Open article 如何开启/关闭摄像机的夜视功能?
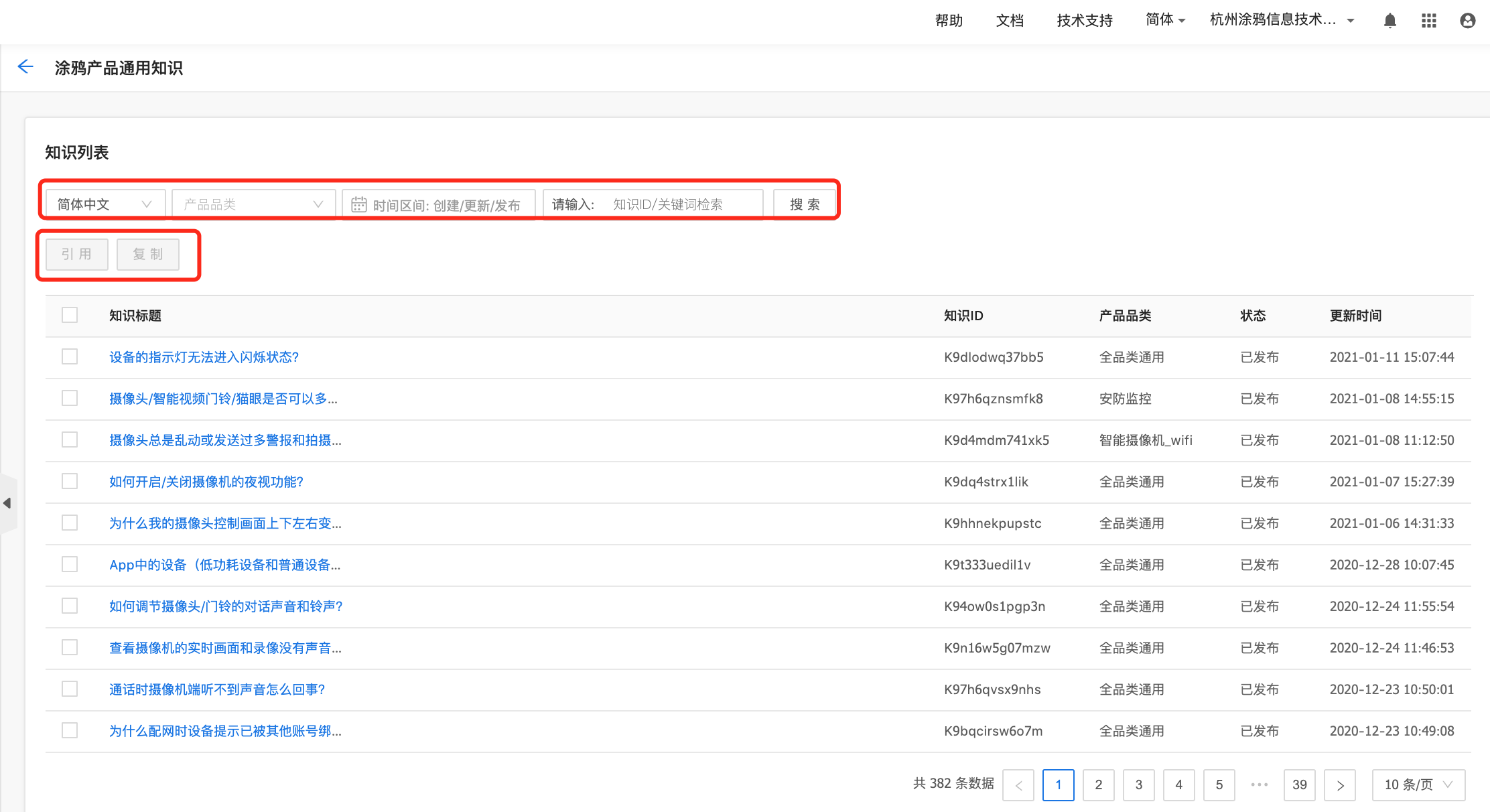 [x=206, y=482]
